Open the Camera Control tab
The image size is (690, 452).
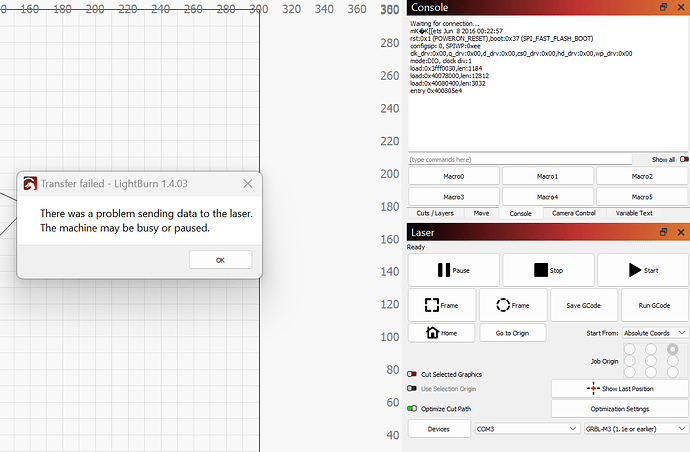pyautogui.click(x=572, y=213)
